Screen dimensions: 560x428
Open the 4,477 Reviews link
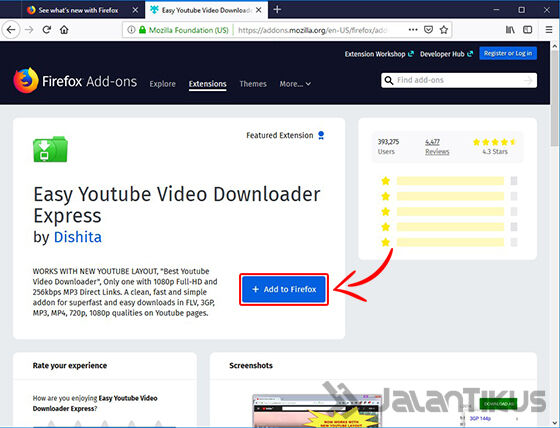pyautogui.click(x=437, y=147)
